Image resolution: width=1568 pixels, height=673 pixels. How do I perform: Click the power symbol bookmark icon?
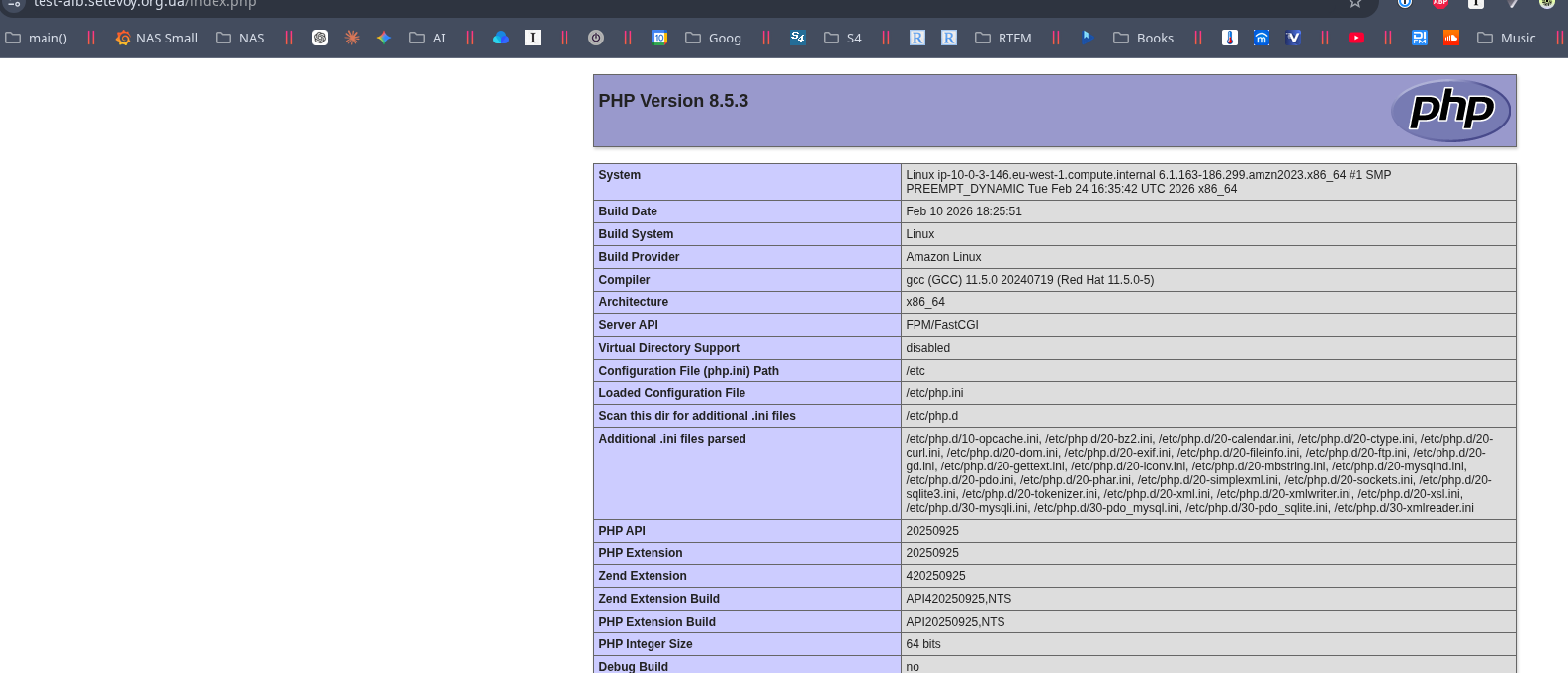coord(596,38)
